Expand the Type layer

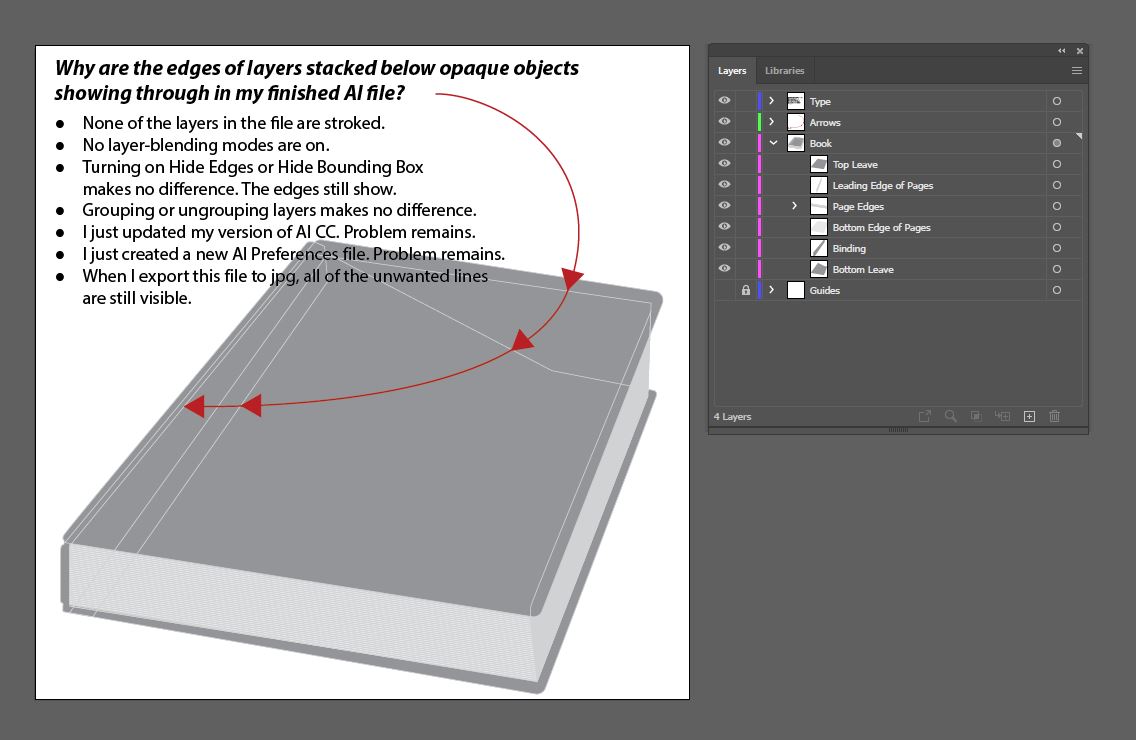point(770,100)
